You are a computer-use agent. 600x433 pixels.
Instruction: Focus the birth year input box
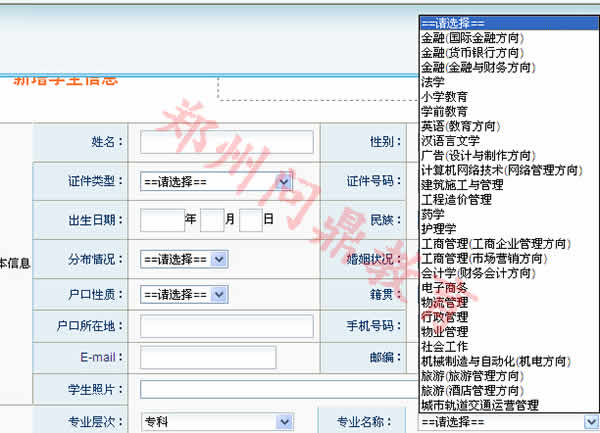coord(162,220)
